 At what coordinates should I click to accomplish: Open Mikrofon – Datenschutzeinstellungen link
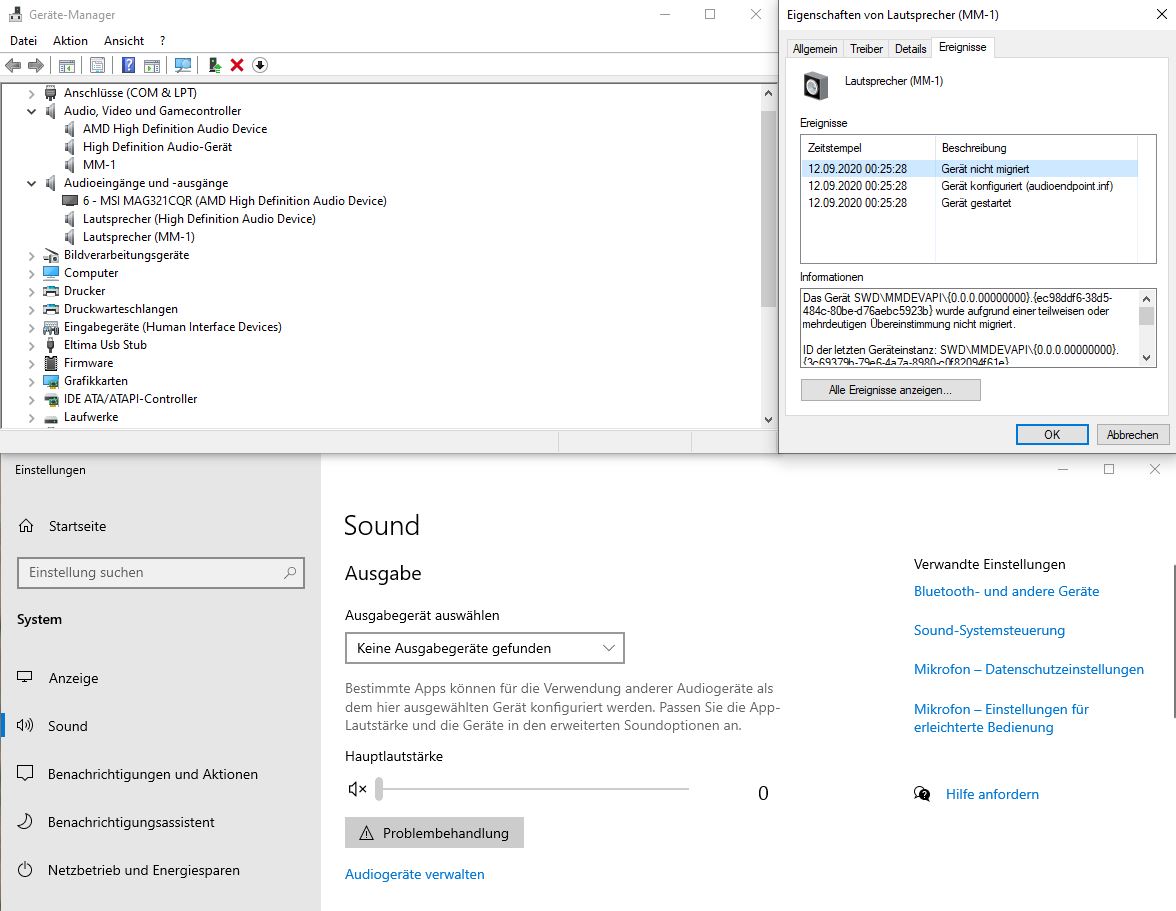[1029, 669]
